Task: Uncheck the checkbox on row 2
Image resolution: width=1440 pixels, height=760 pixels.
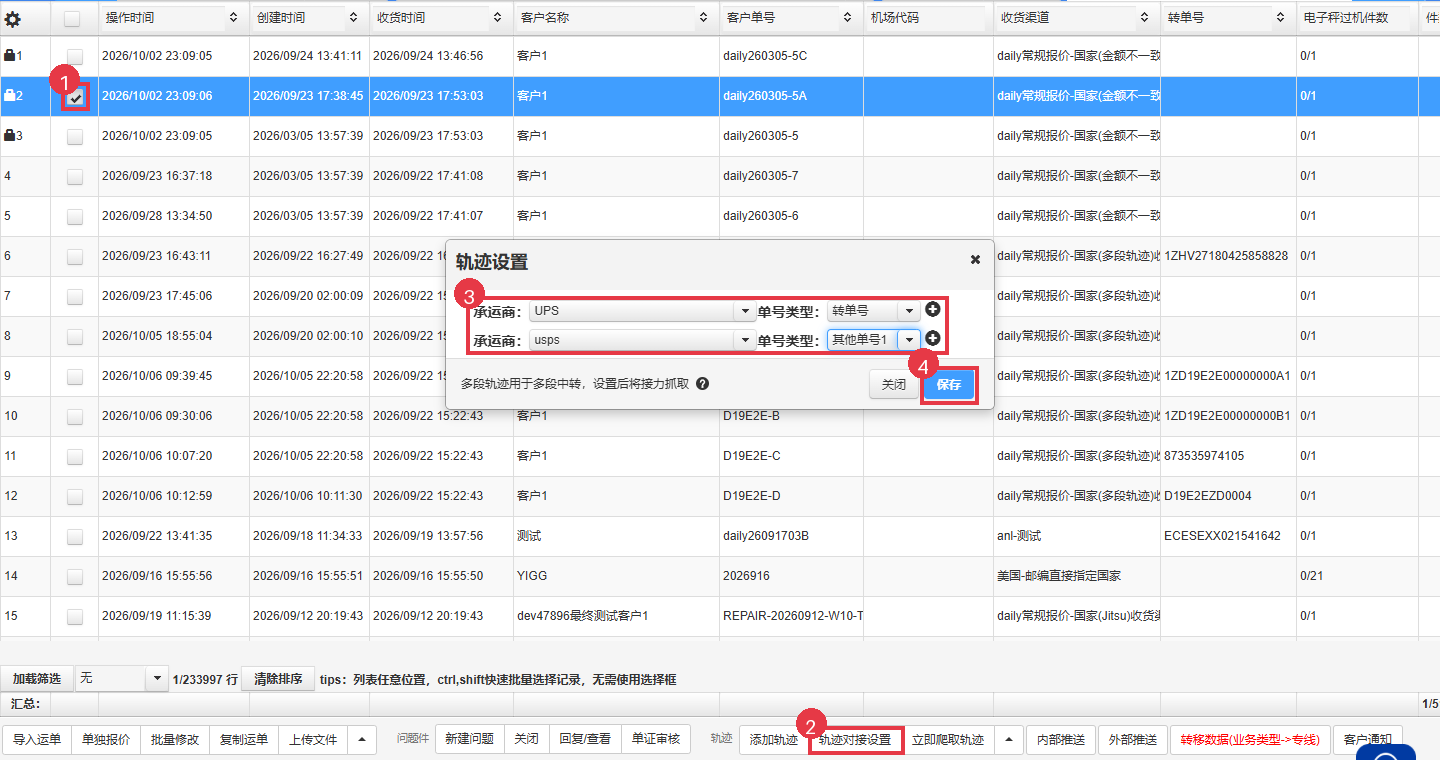Action: (x=75, y=96)
